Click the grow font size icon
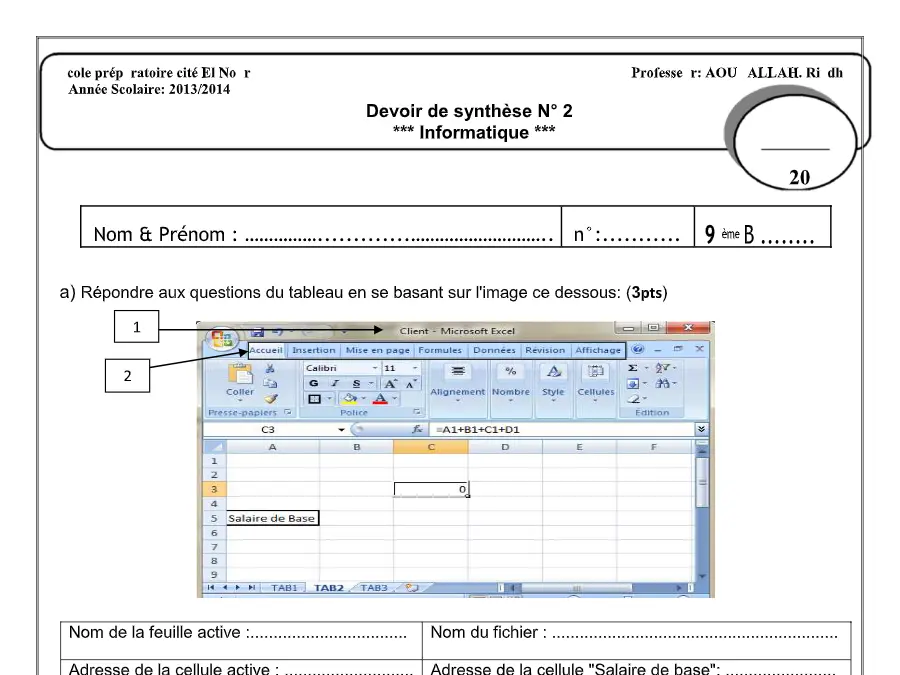 click(x=390, y=384)
